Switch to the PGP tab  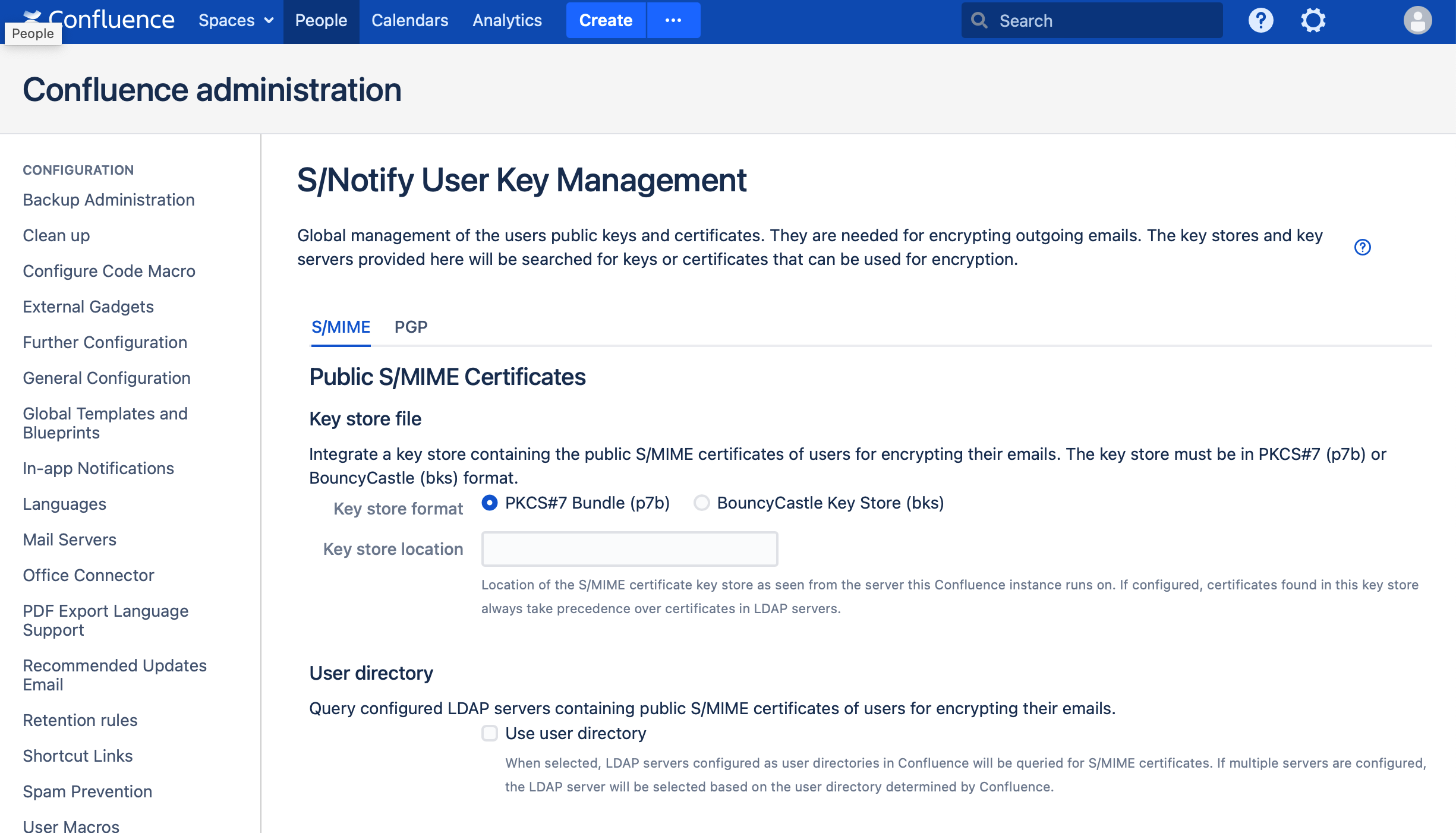click(x=411, y=327)
